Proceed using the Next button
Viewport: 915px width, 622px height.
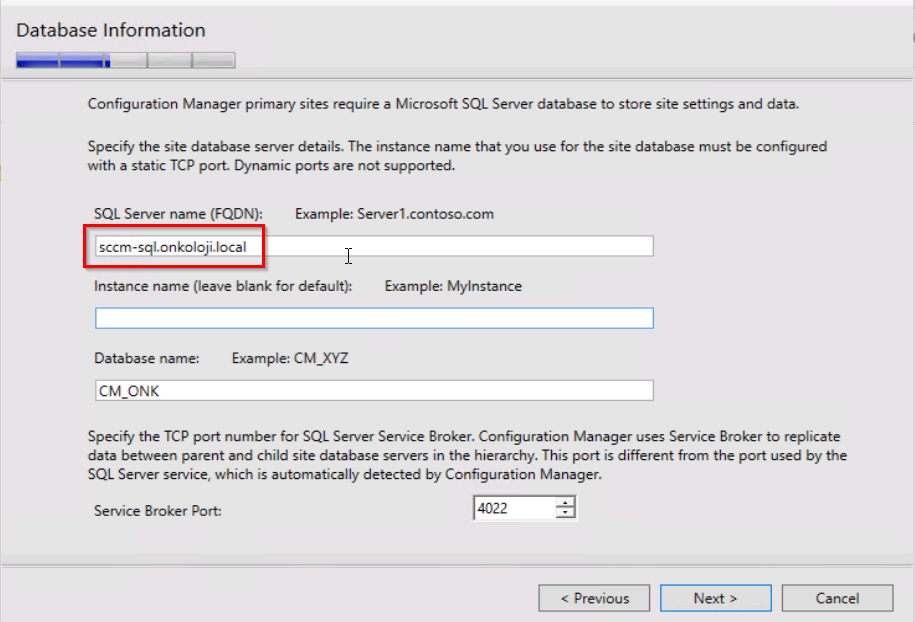tap(715, 598)
